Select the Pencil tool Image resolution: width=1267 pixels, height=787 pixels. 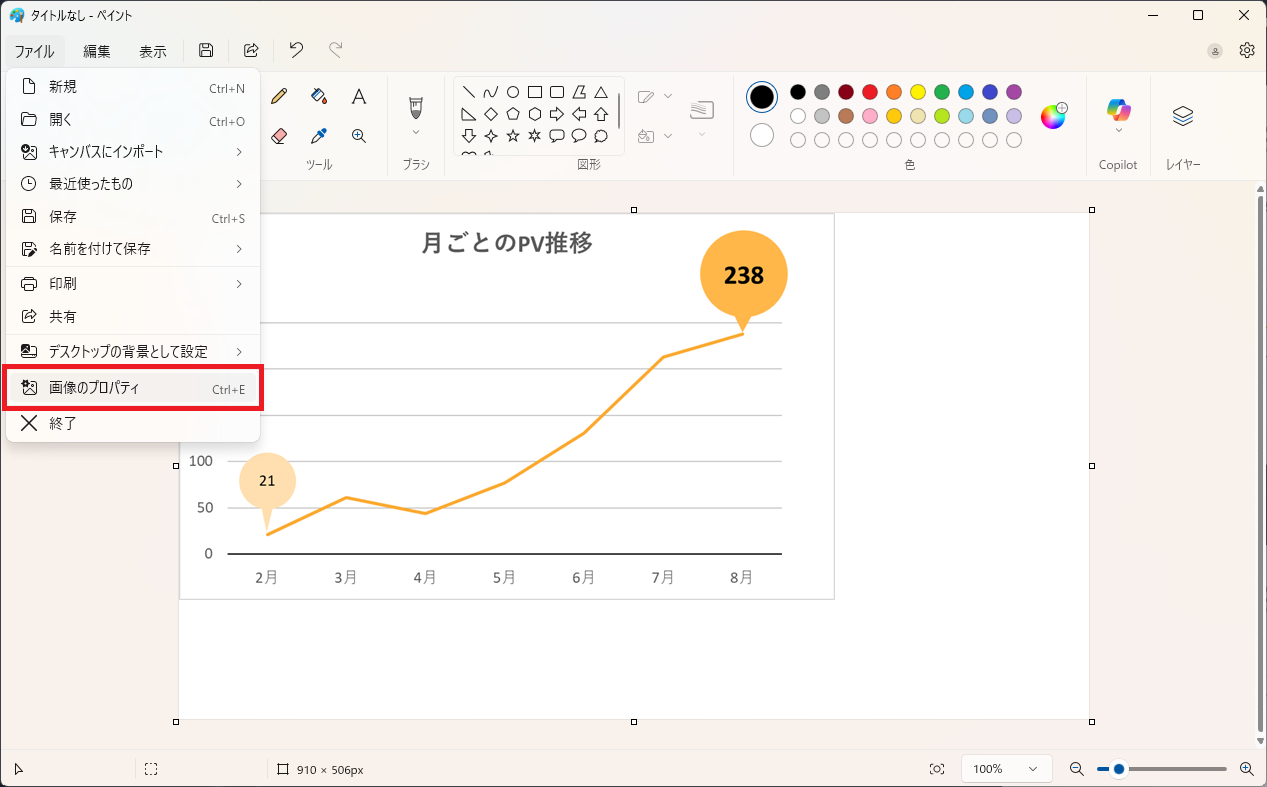[x=279, y=96]
